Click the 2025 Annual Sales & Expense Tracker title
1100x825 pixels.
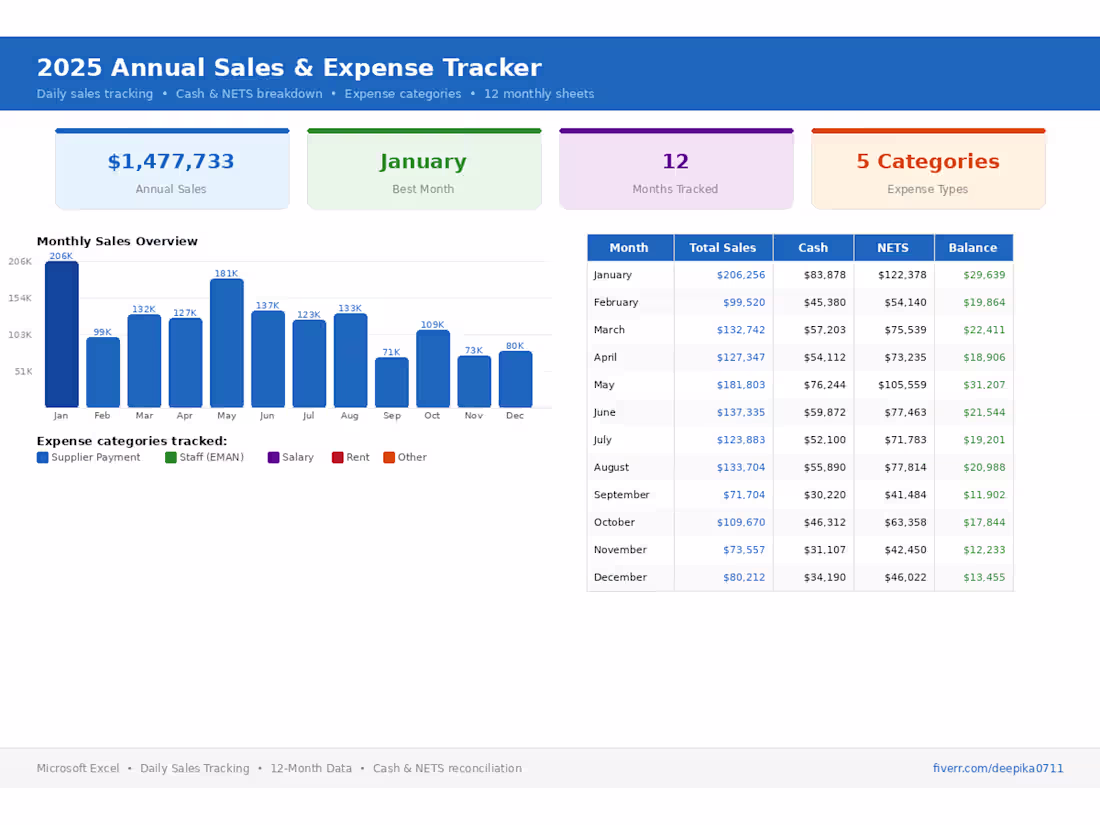click(x=289, y=67)
